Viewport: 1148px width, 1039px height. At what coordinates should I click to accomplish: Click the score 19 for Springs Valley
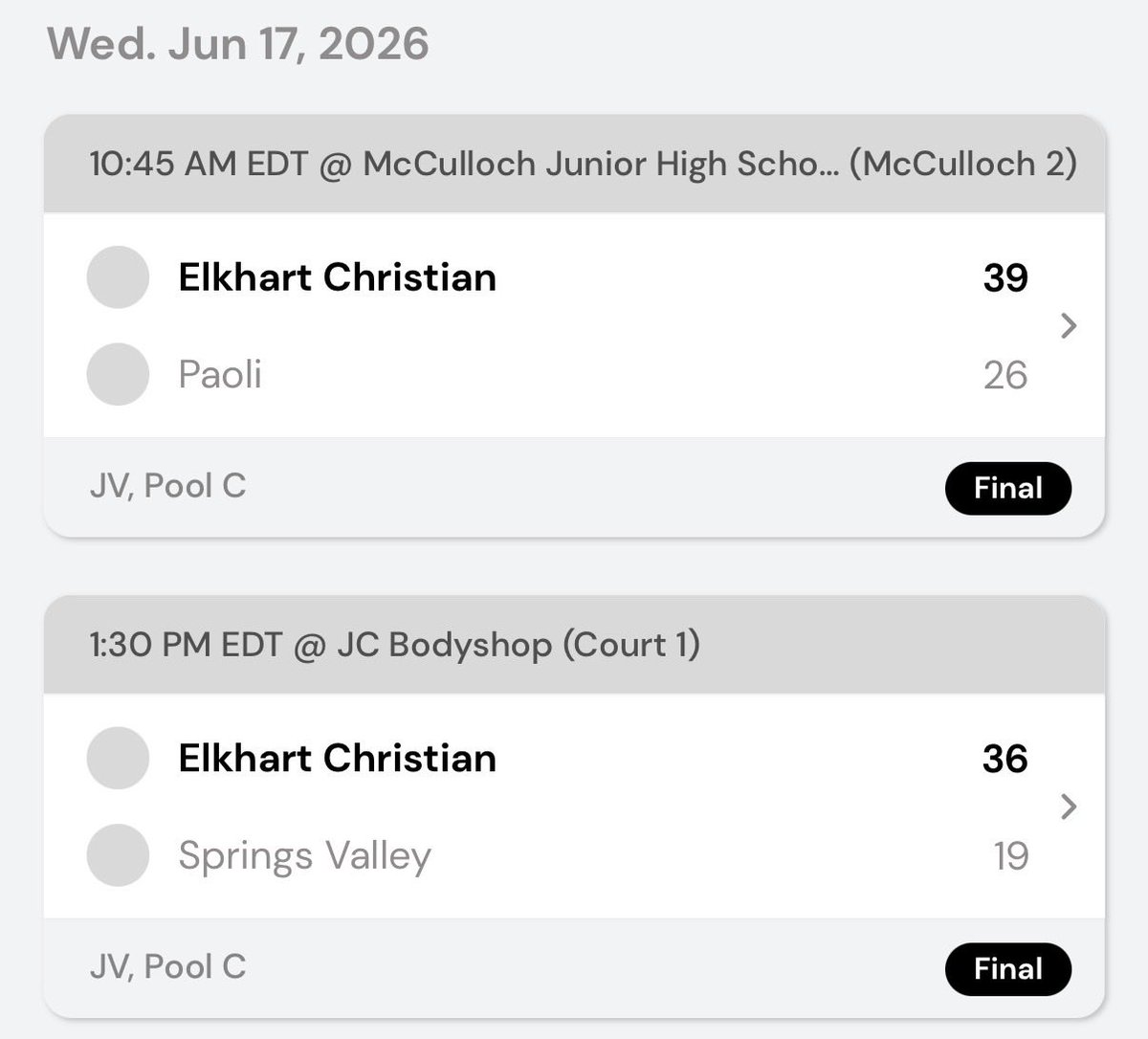(1010, 855)
